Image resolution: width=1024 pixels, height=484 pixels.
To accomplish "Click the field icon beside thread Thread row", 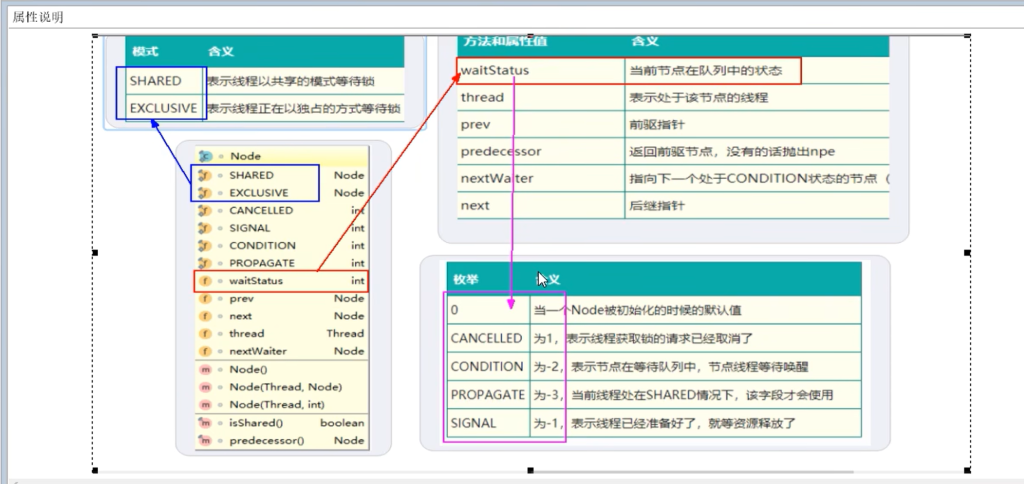I will click(x=205, y=334).
